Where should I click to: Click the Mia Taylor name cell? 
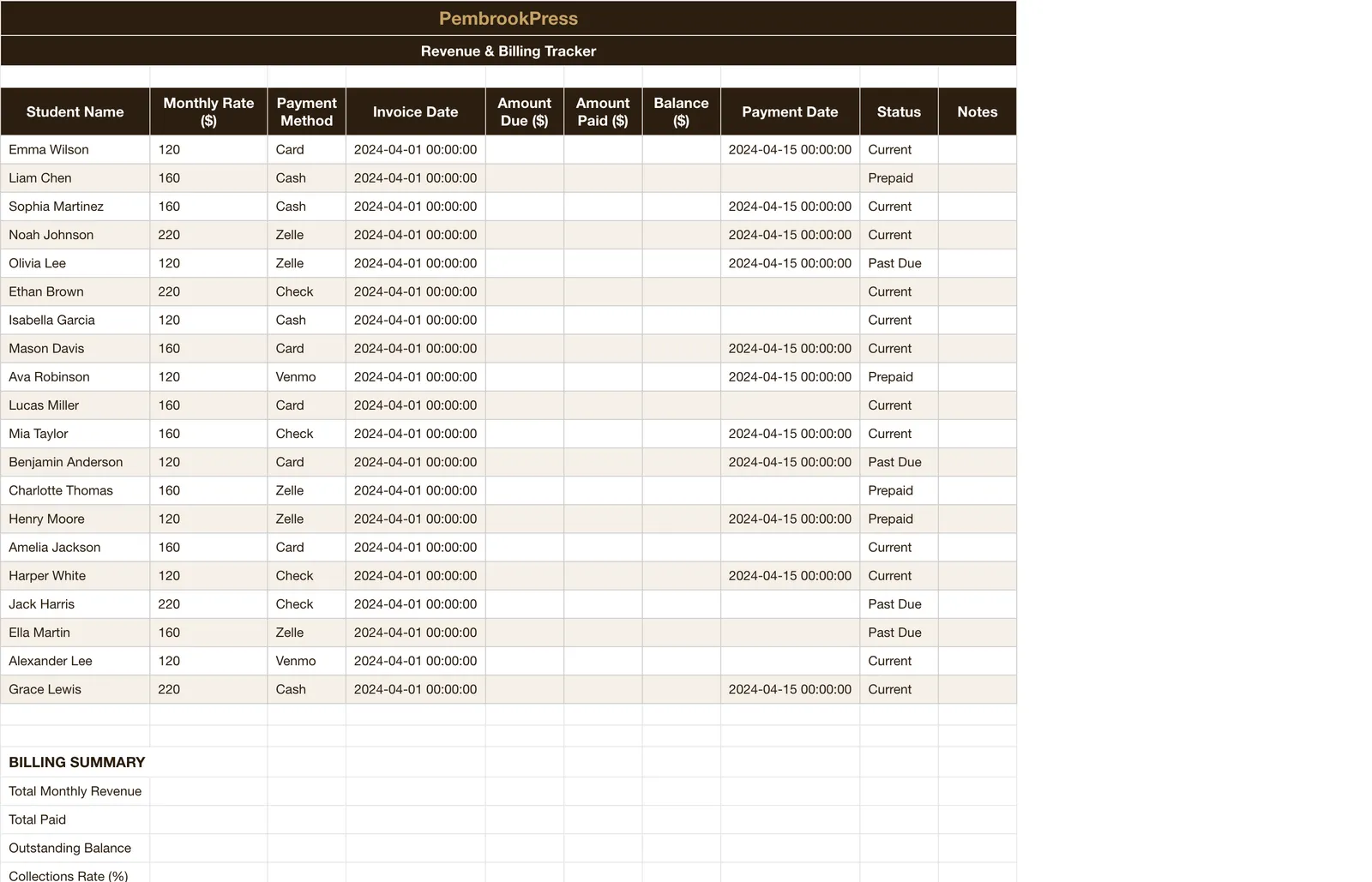(x=75, y=433)
